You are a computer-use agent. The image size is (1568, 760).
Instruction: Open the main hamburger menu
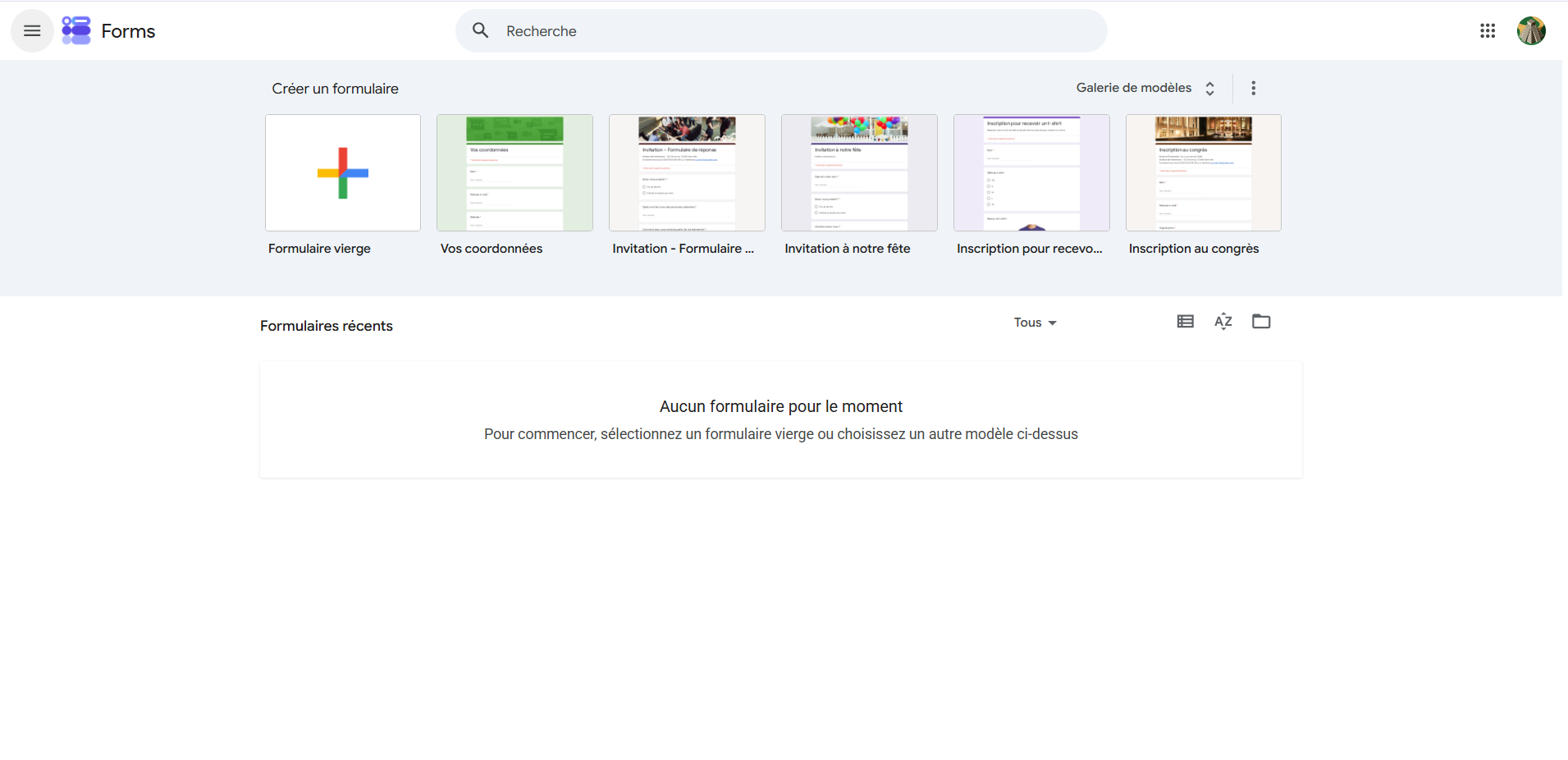tap(32, 31)
